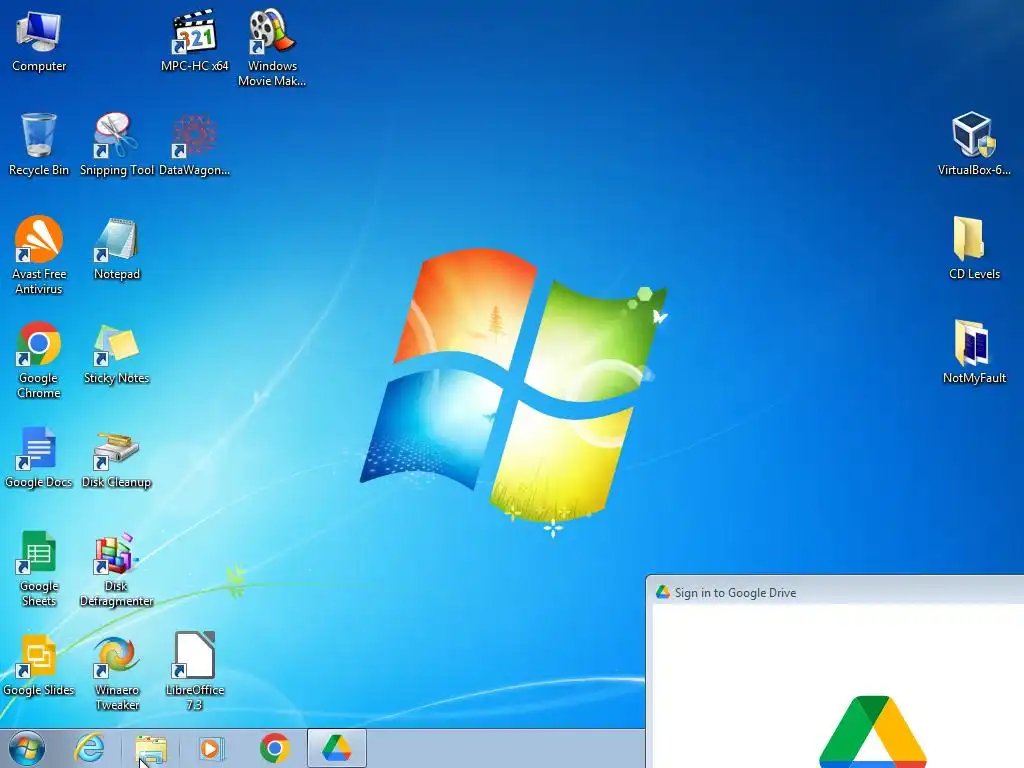This screenshot has width=1024, height=768.
Task: Select the LibreOffice 7.3 shortcut
Action: coord(195,672)
